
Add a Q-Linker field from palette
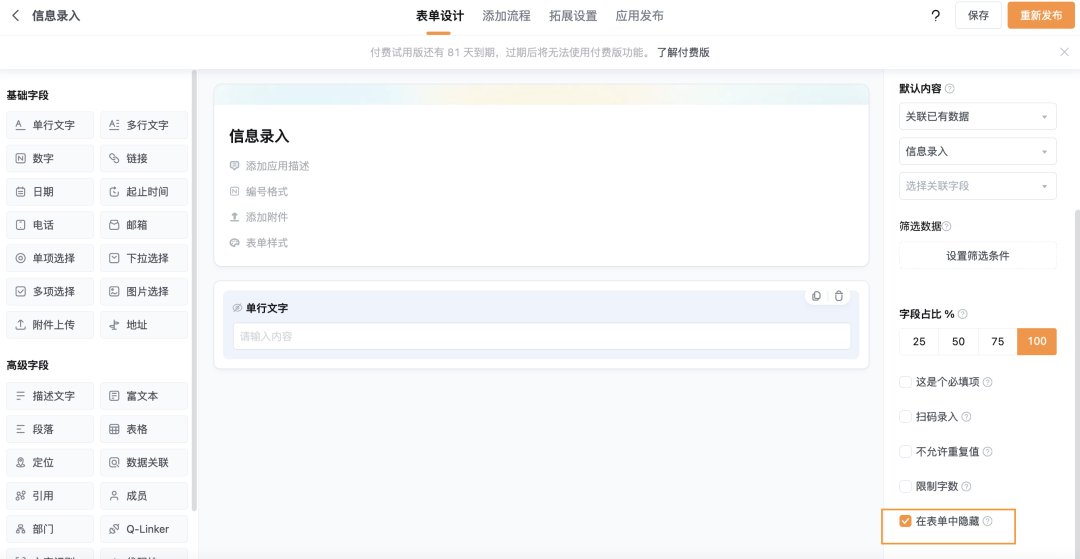pyautogui.click(x=144, y=529)
